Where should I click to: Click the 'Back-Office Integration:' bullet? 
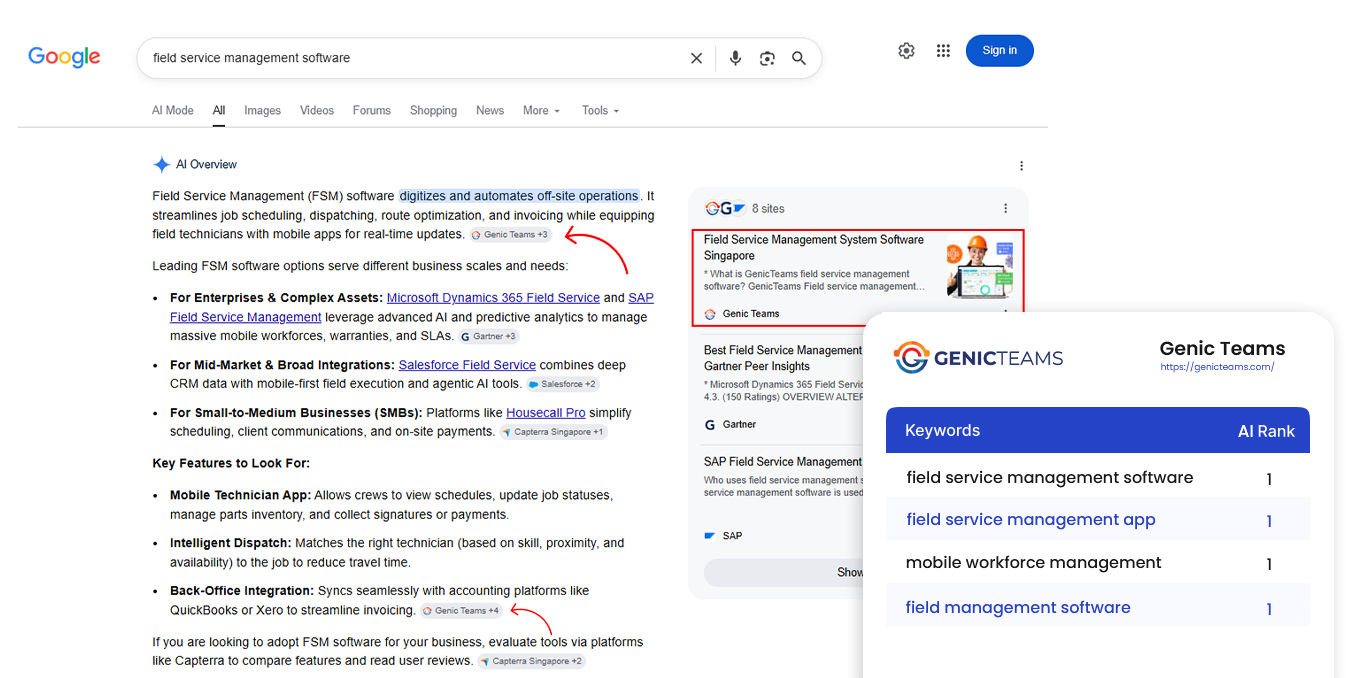tap(242, 591)
